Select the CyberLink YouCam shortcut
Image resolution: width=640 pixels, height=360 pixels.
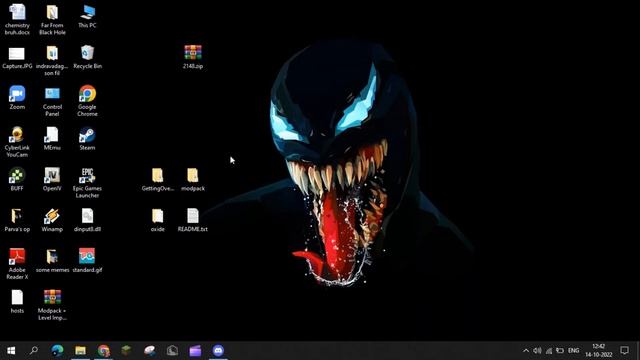[x=17, y=135]
